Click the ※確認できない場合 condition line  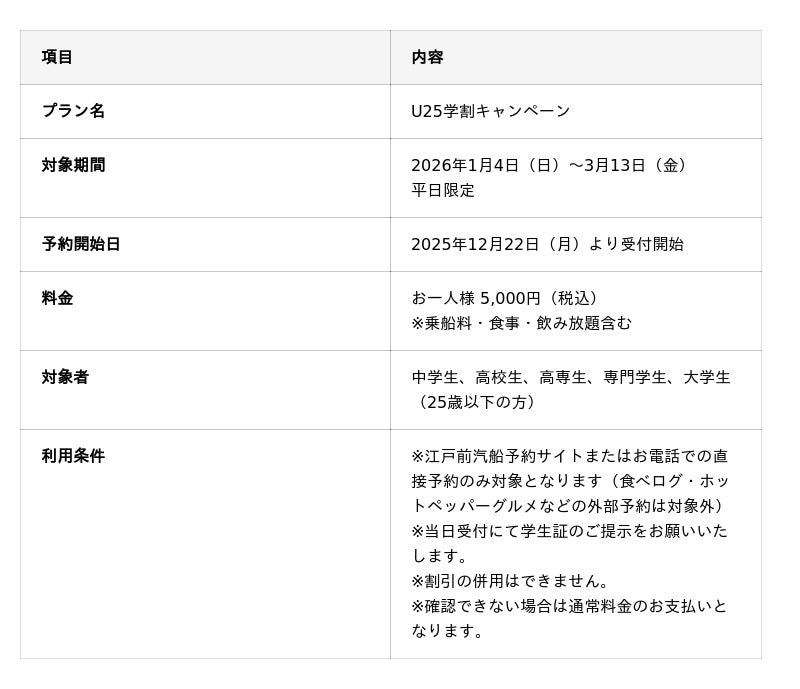tap(569, 606)
